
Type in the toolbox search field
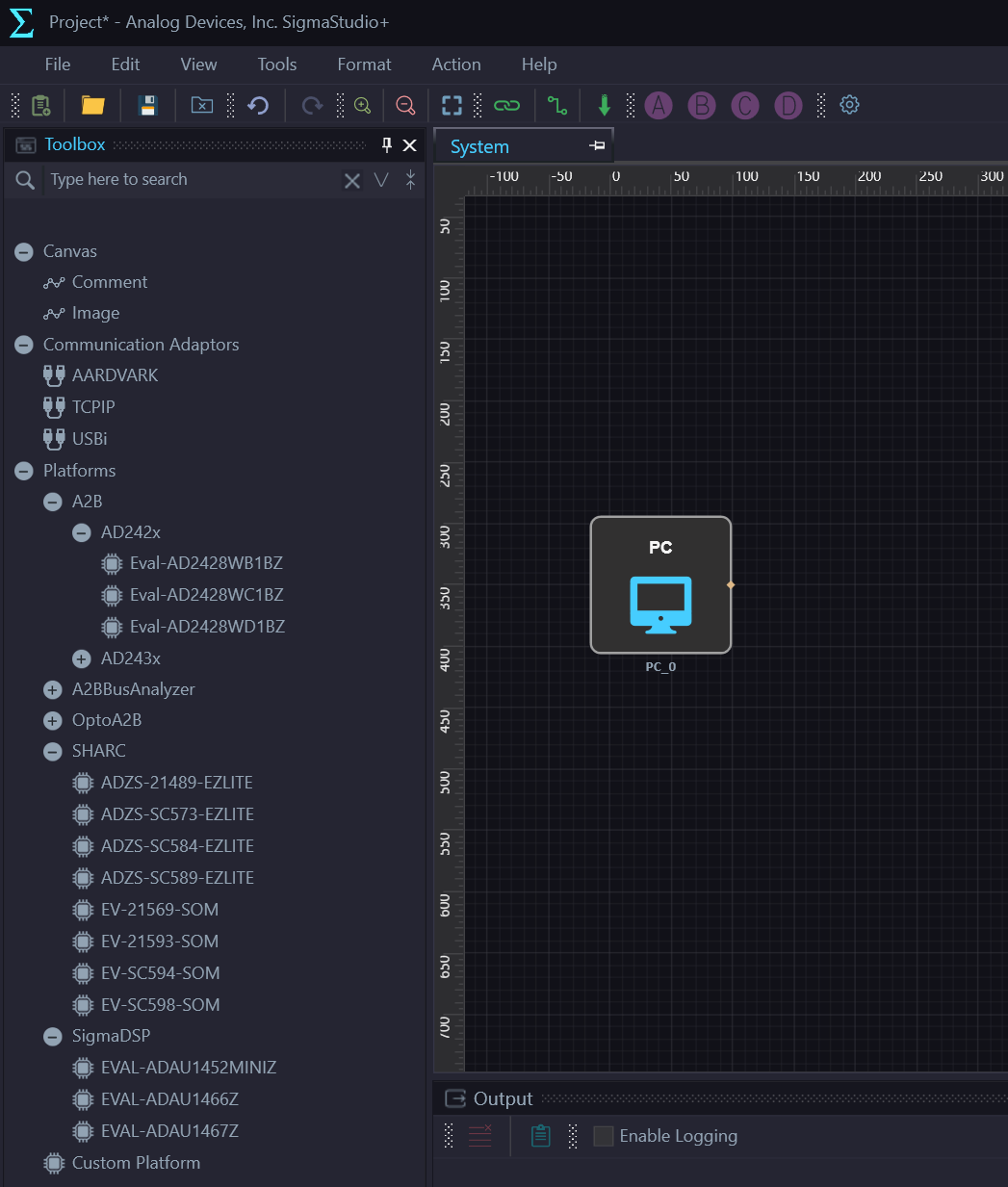pyautogui.click(x=193, y=180)
